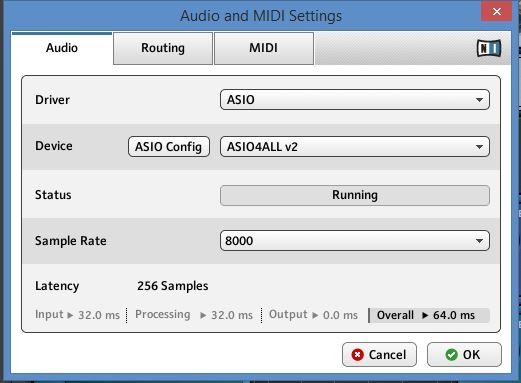
Task: Click the green checkmark icon on OK
Action: (452, 355)
